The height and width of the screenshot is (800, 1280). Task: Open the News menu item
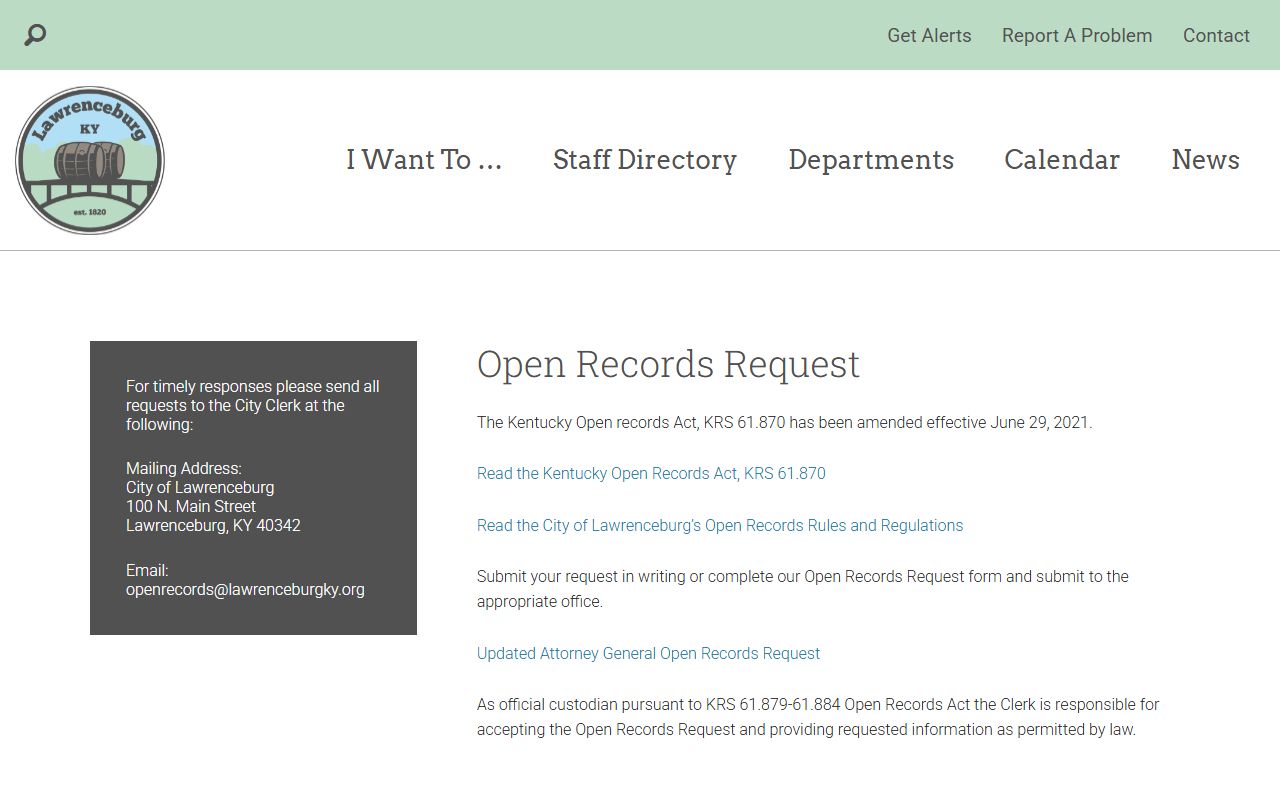point(1205,160)
